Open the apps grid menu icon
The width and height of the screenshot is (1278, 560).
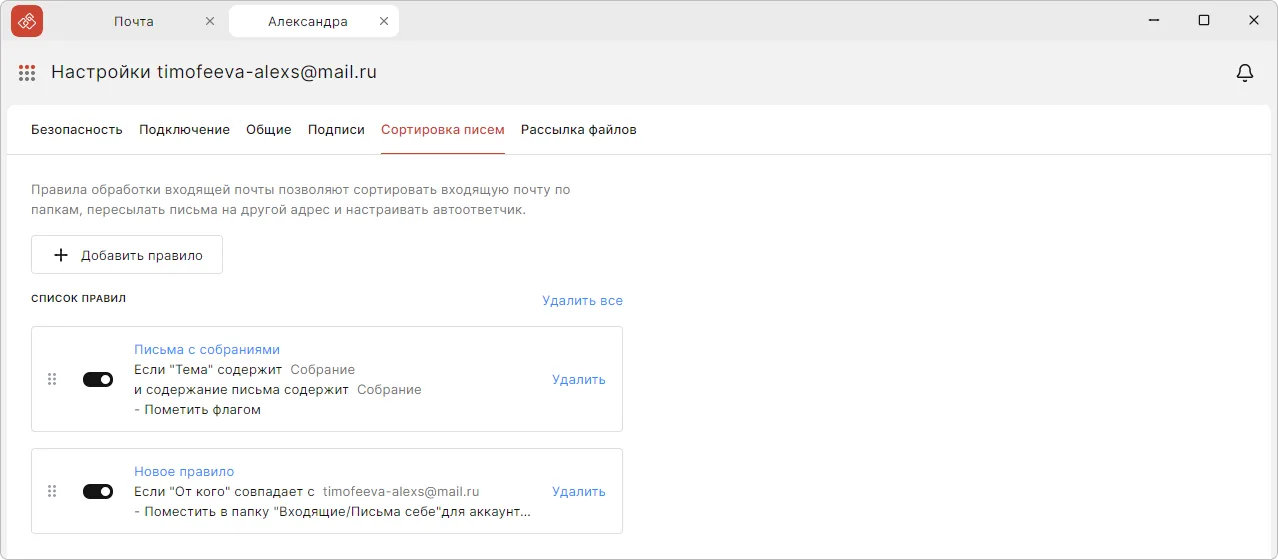pyautogui.click(x=27, y=73)
